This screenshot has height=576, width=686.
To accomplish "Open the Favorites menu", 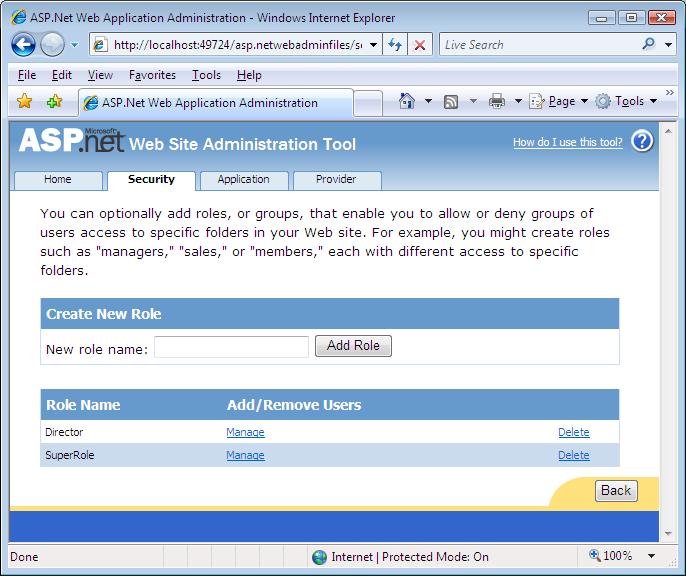I will tap(152, 75).
